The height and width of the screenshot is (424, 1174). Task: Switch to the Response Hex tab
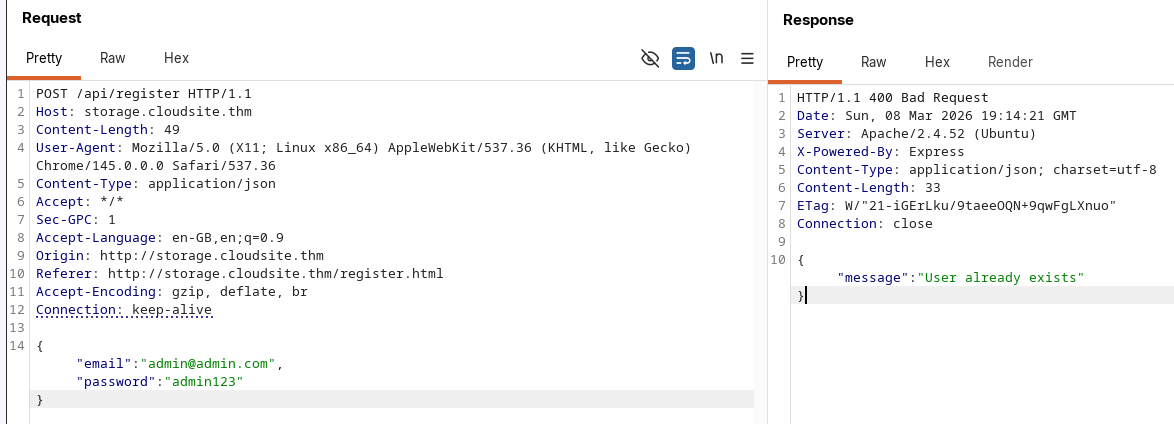coord(937,62)
